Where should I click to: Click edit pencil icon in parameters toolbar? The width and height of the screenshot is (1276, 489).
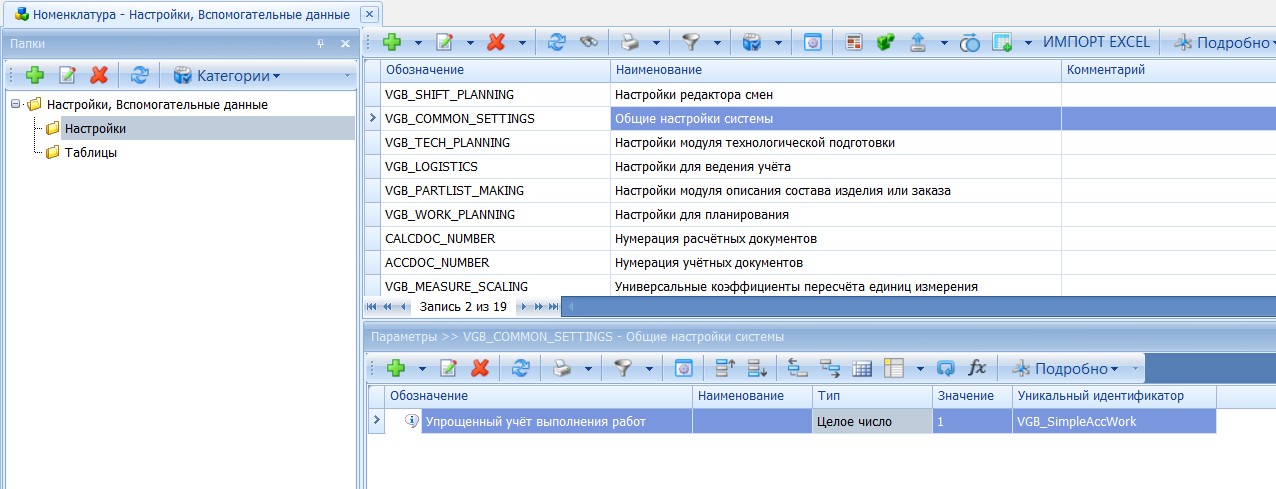point(449,368)
